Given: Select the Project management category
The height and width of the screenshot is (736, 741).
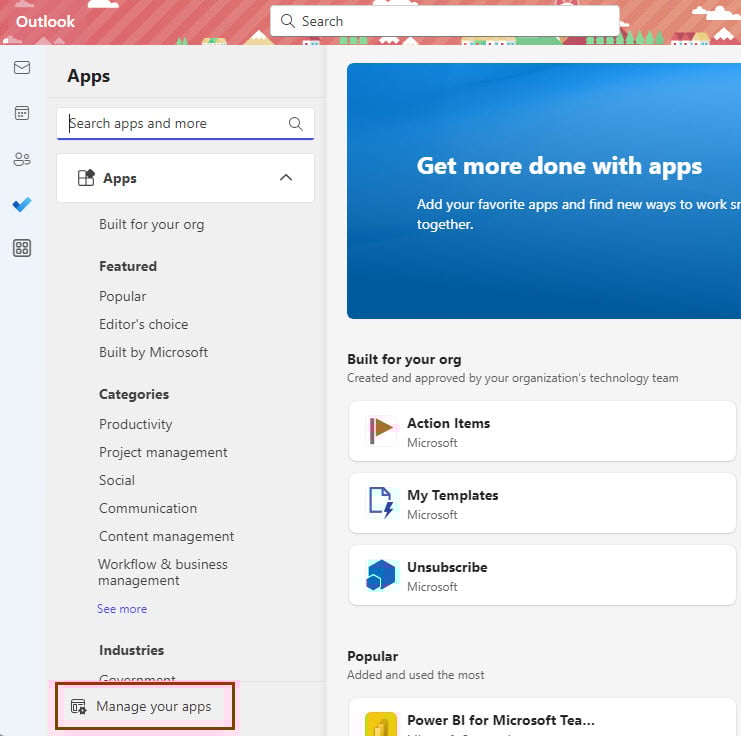Looking at the screenshot, I should pos(163,452).
